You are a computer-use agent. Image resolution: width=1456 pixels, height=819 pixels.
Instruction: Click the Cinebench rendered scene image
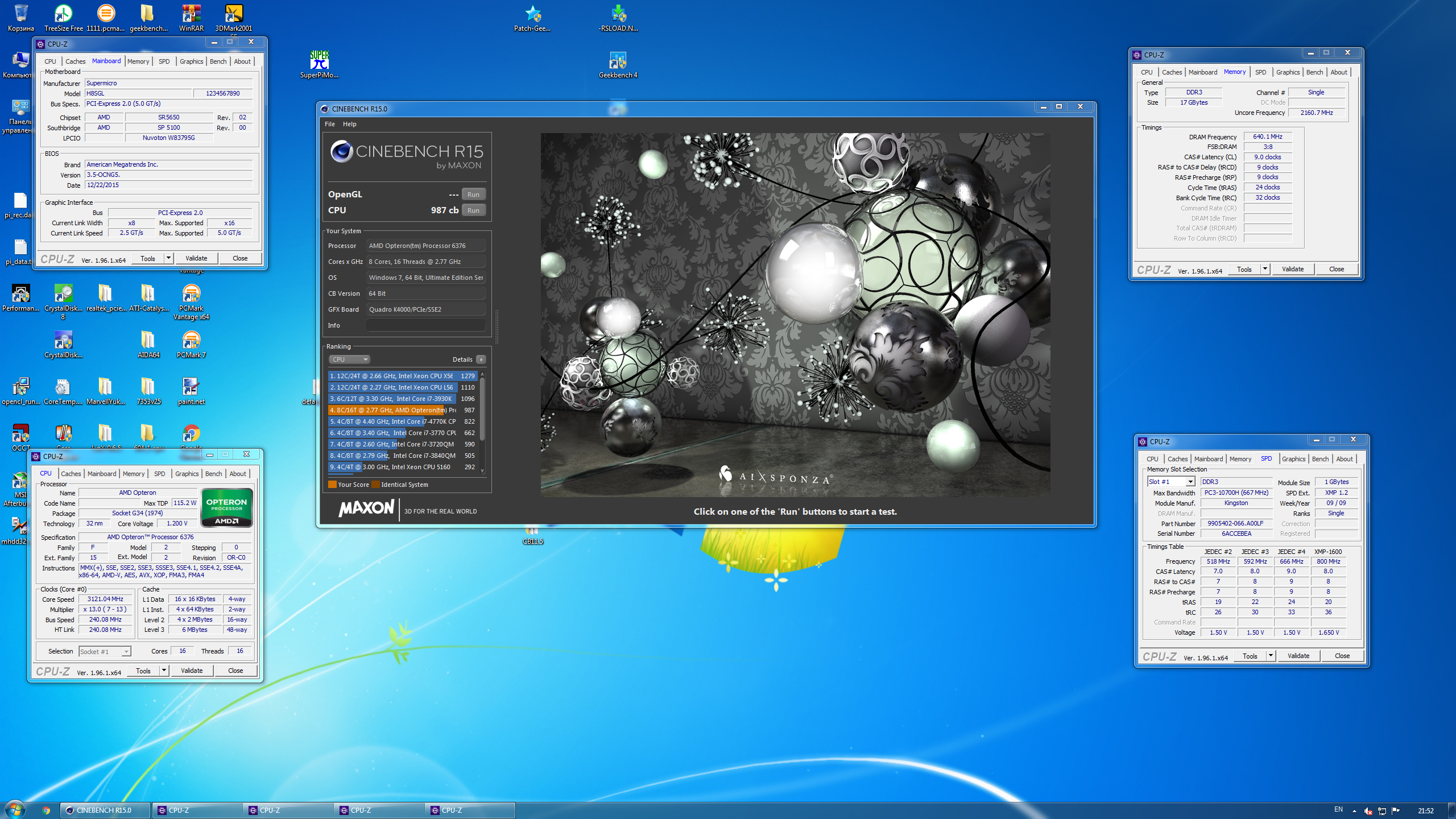[795, 315]
